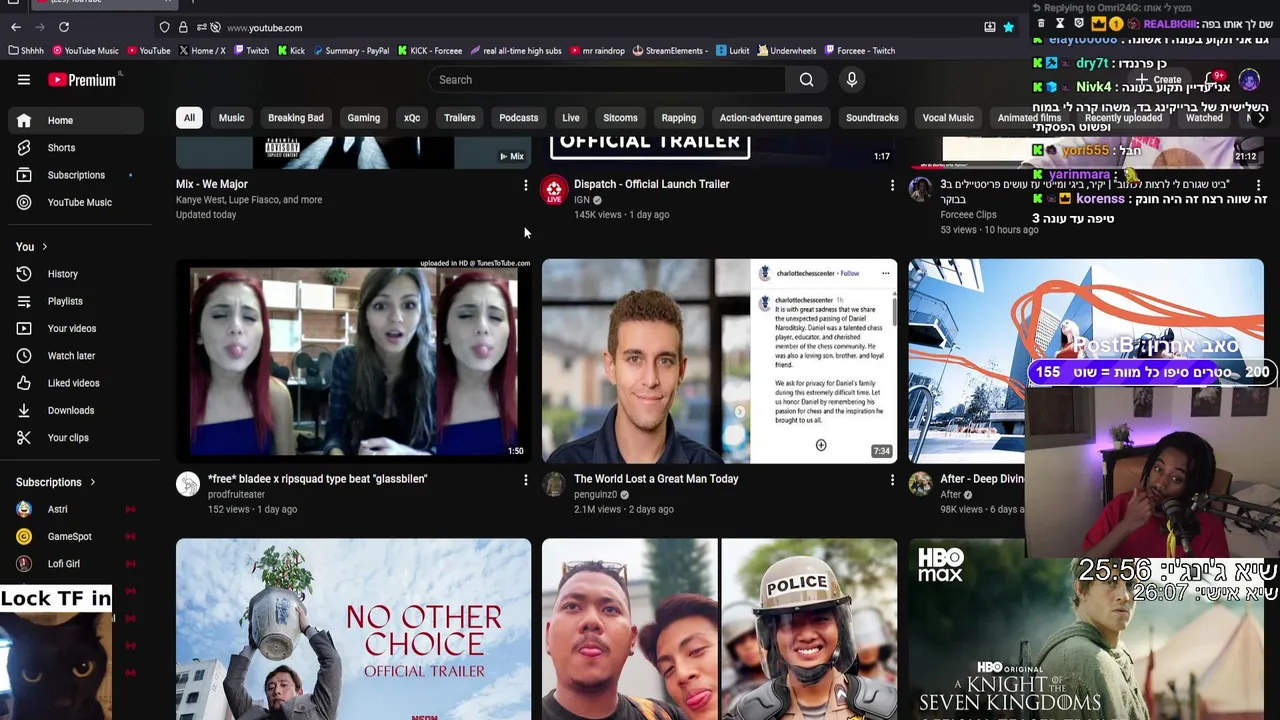
Task: Click the After channel avatar
Action: 920,485
